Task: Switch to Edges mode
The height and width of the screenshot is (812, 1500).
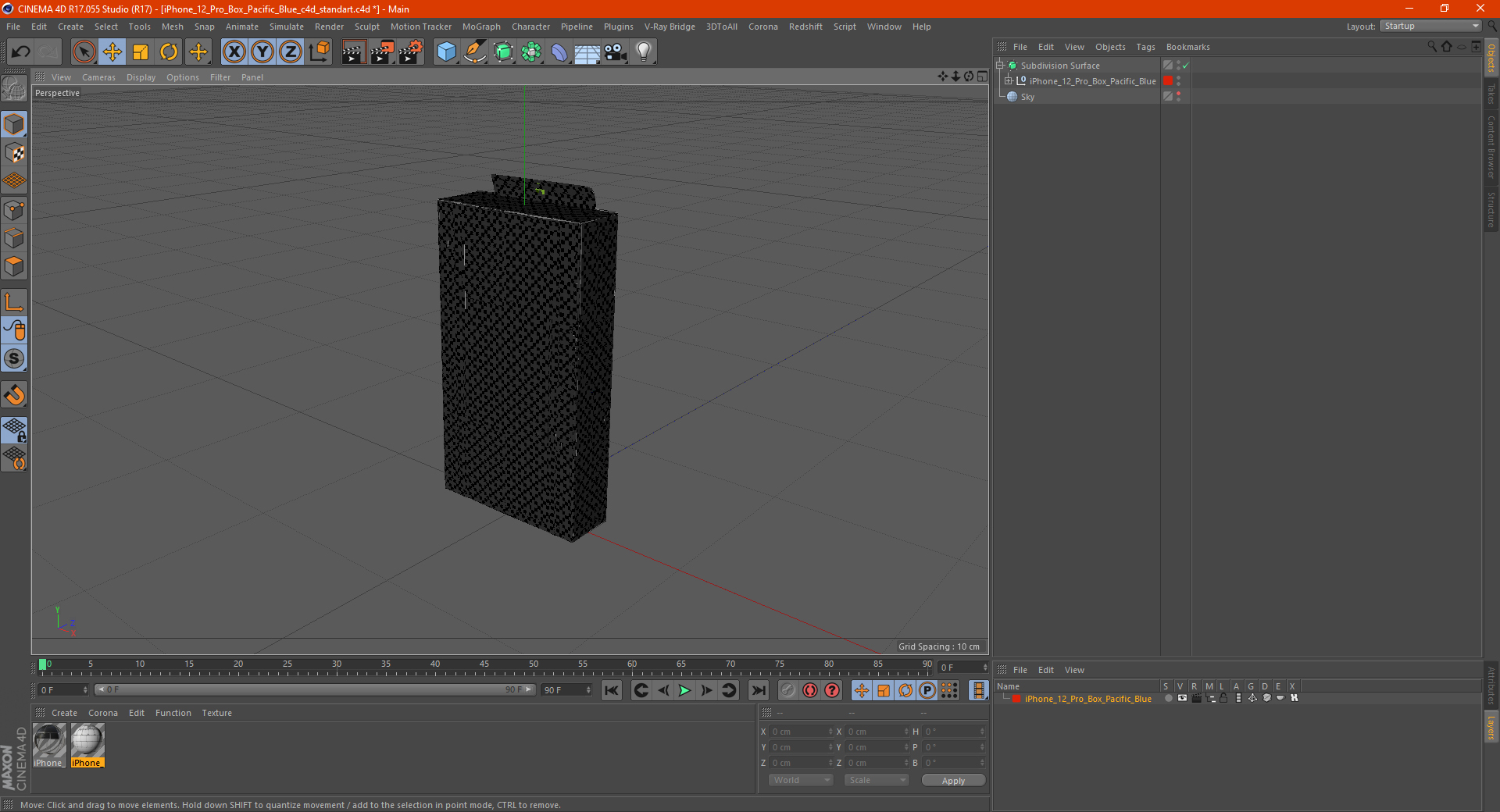Action: pos(14,238)
